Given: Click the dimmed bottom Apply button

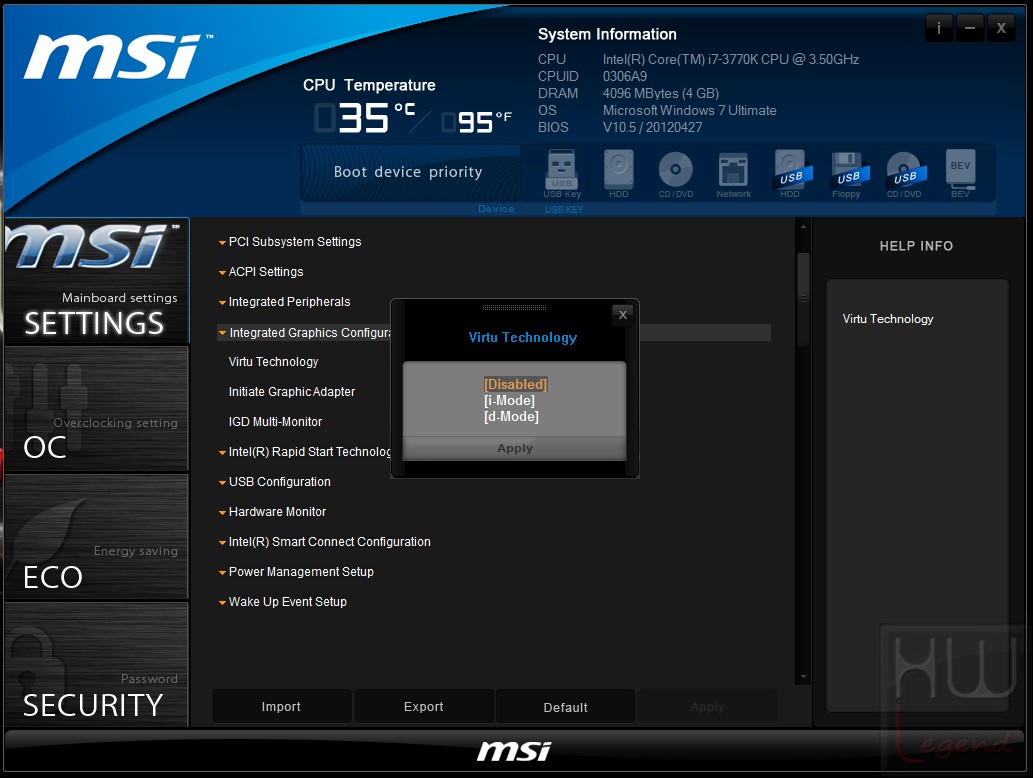Looking at the screenshot, I should [708, 707].
